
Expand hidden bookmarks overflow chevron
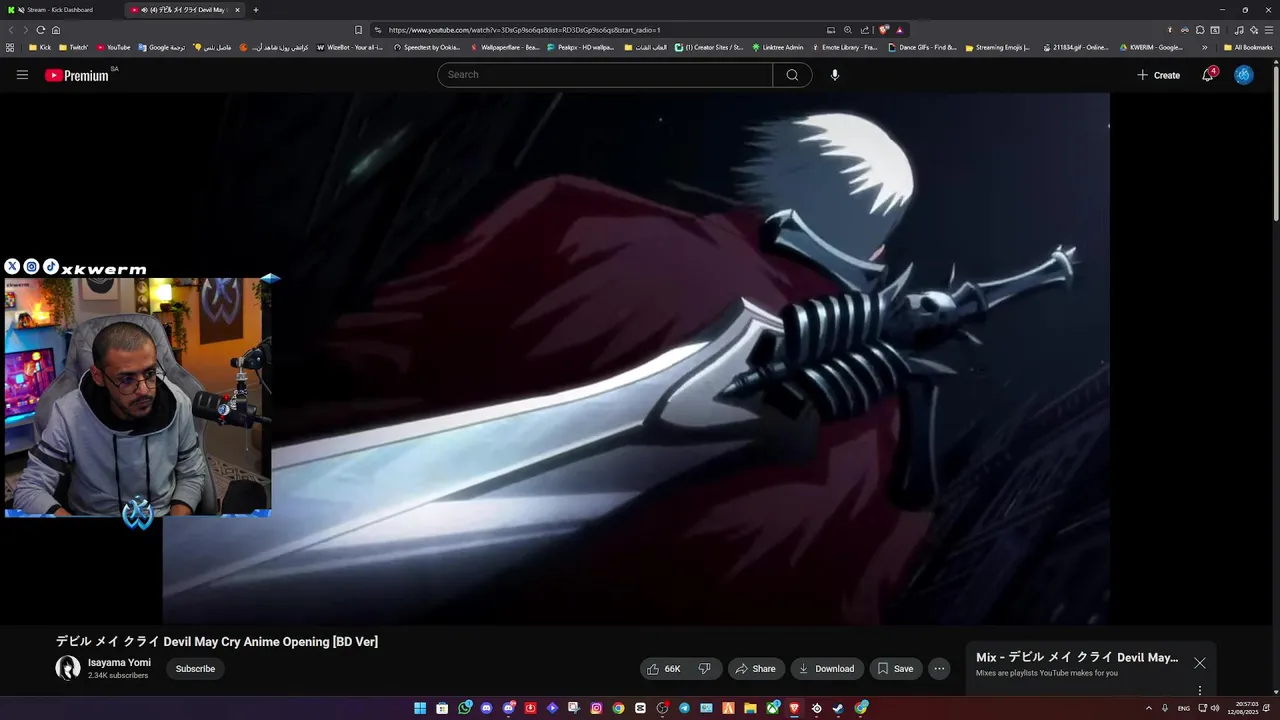pyautogui.click(x=1204, y=47)
